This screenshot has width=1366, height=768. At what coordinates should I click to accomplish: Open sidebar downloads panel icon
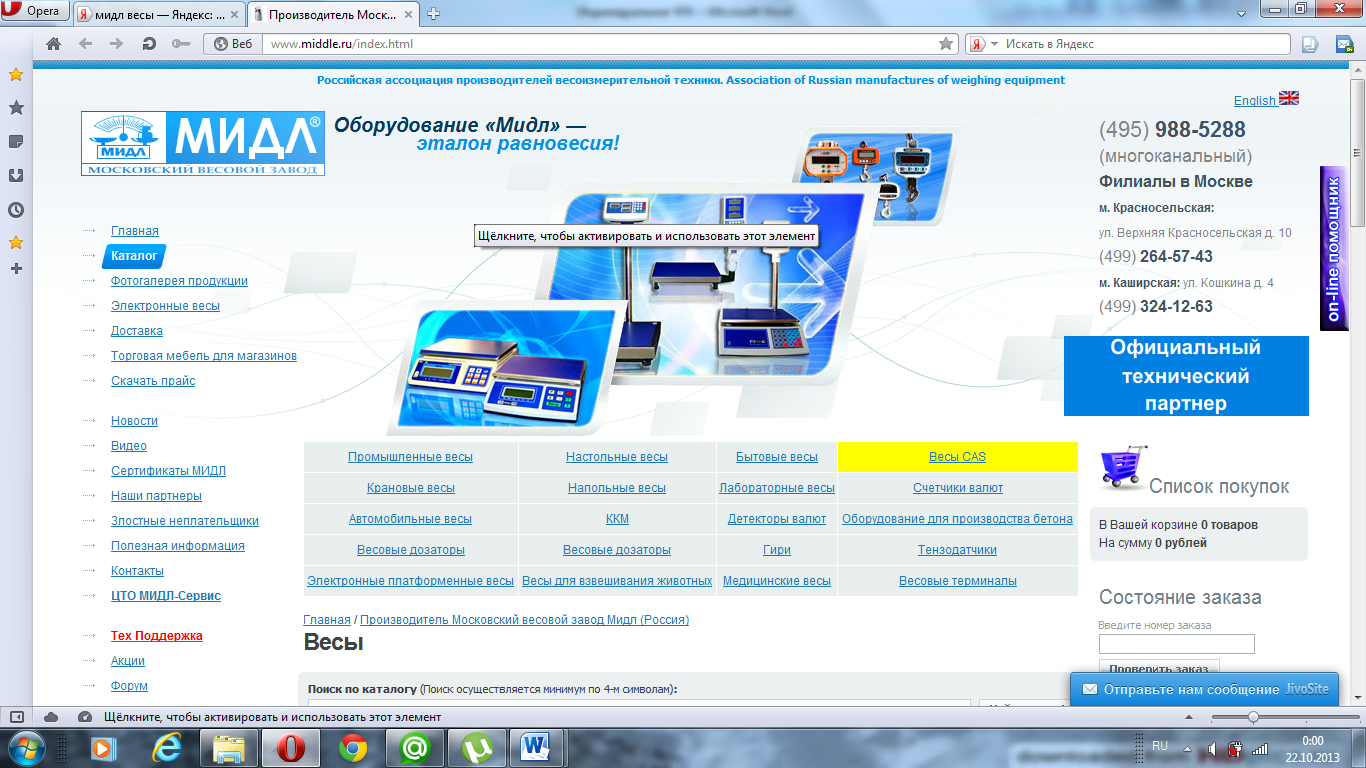[x=16, y=176]
